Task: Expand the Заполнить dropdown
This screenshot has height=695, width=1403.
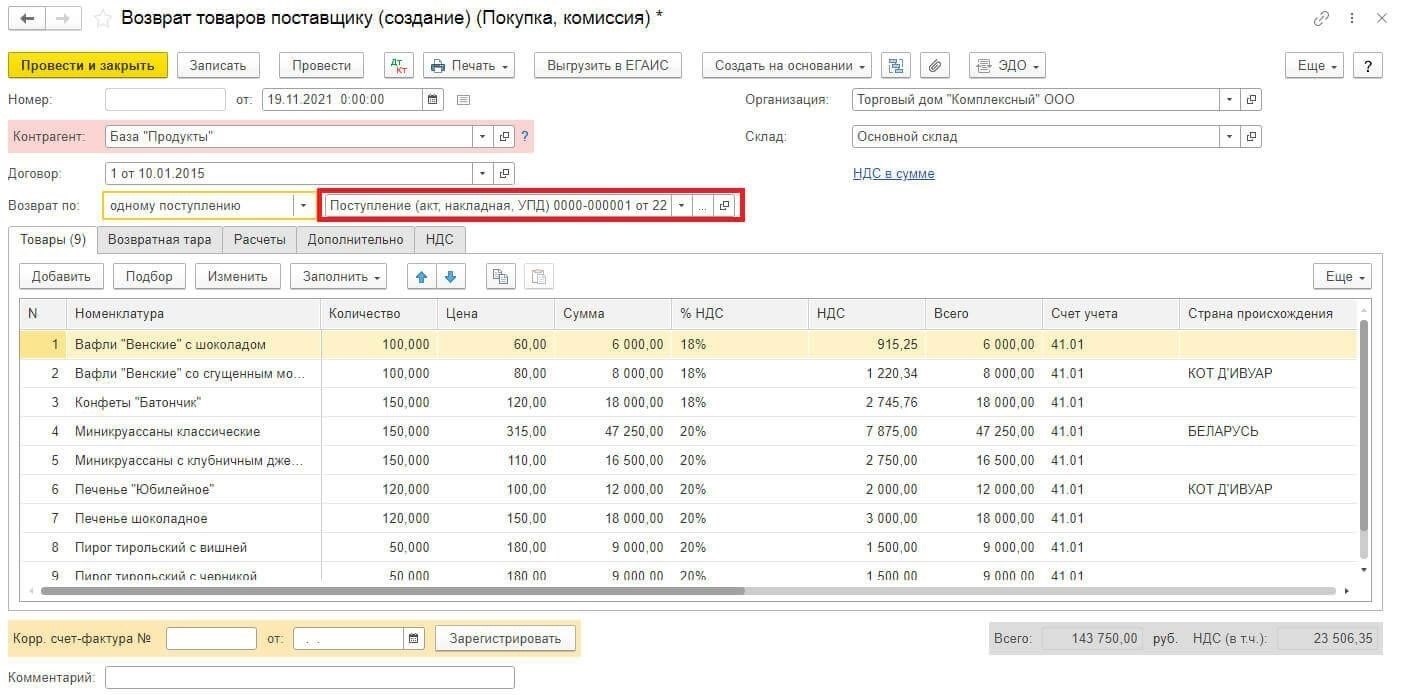Action: click(338, 277)
